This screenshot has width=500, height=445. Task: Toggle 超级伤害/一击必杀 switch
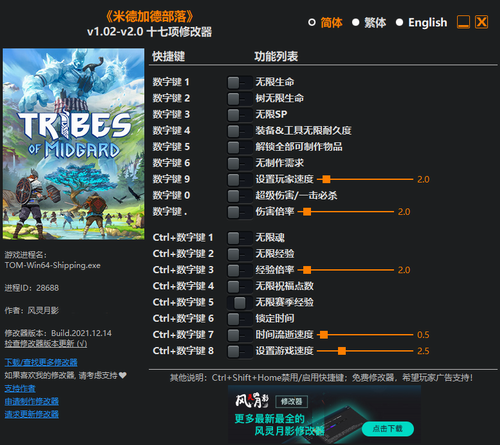[x=239, y=196]
